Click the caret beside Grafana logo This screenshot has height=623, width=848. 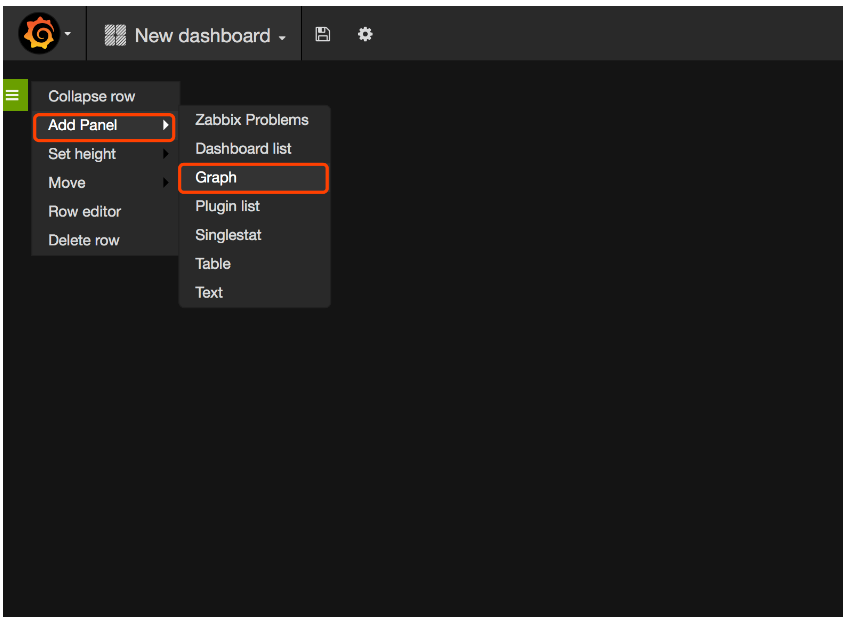coord(68,34)
